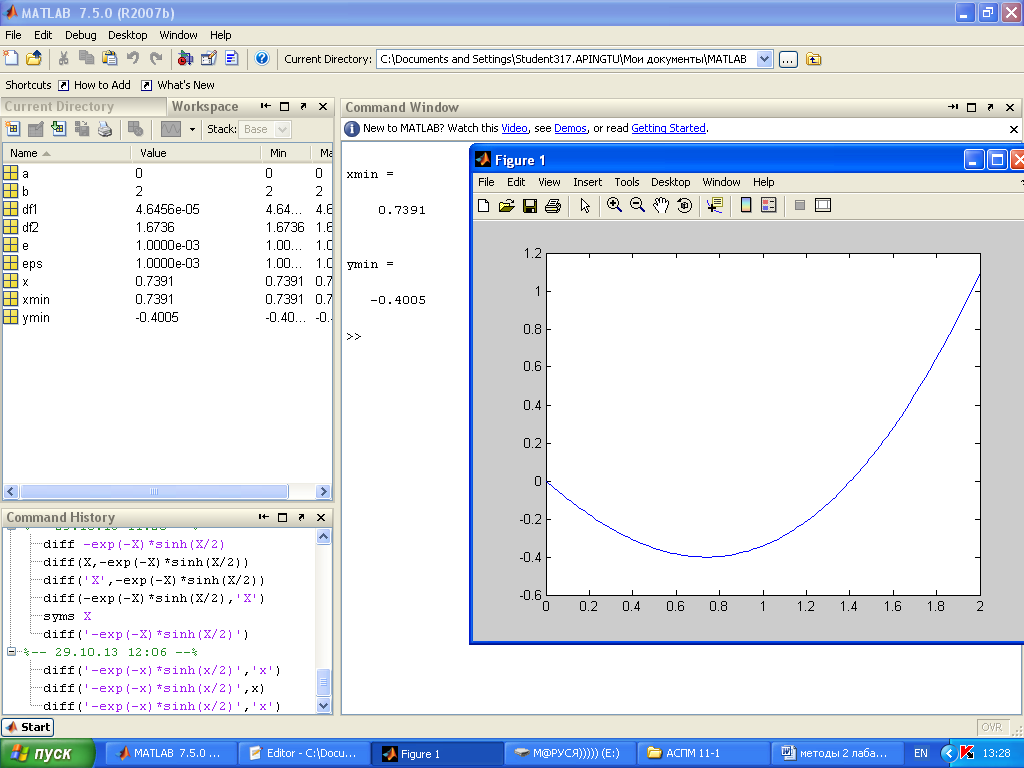Viewport: 1024px width, 768px height.
Task: Click Workspace horizontal scrollbar thumb
Action: 154,491
